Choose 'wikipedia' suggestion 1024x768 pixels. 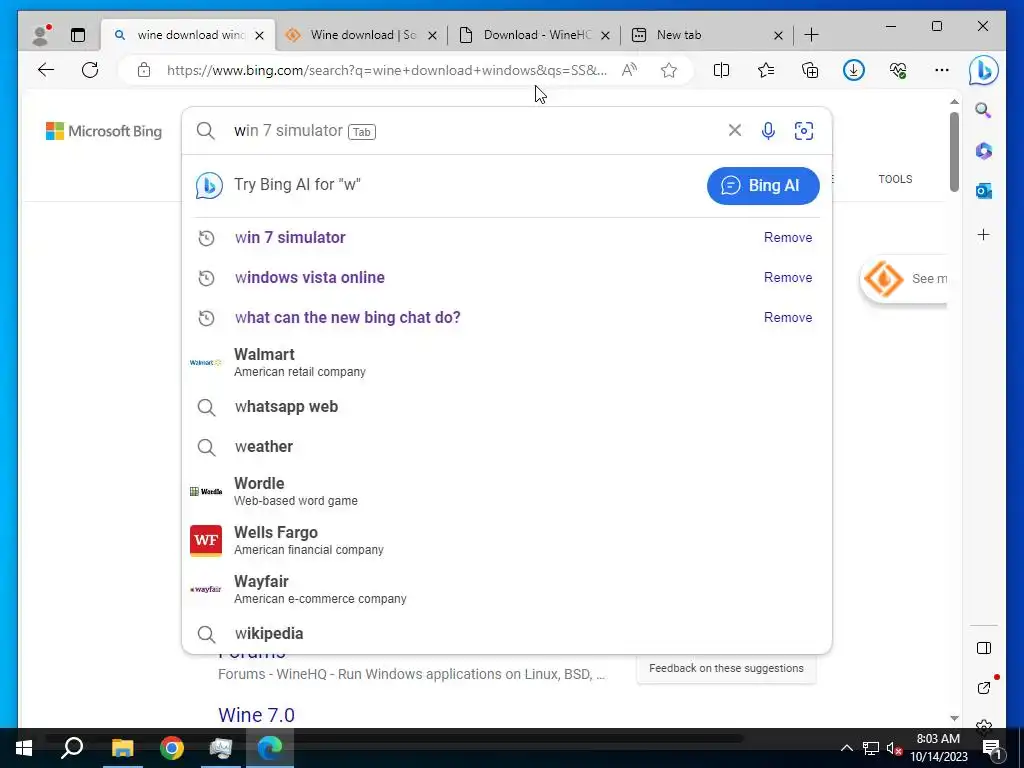click(506, 633)
